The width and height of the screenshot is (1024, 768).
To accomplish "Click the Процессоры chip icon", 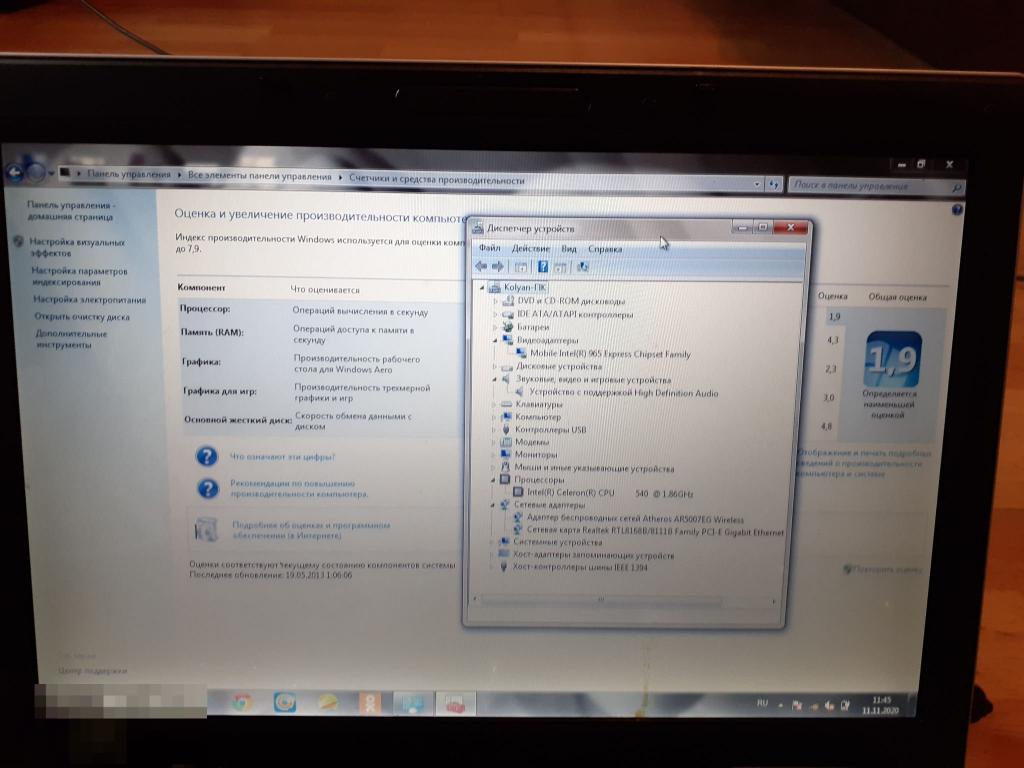I will point(505,479).
